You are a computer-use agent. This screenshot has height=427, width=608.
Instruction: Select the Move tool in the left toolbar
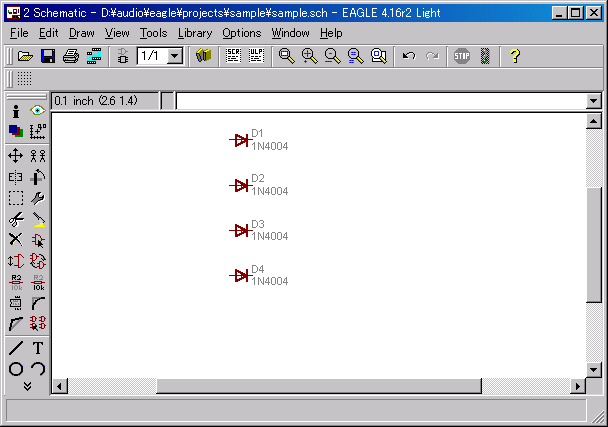[16, 156]
